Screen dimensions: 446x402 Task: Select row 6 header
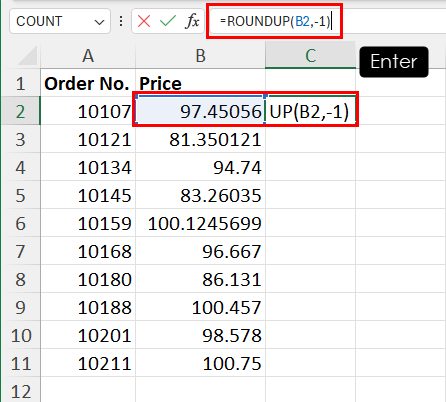tap(20, 223)
